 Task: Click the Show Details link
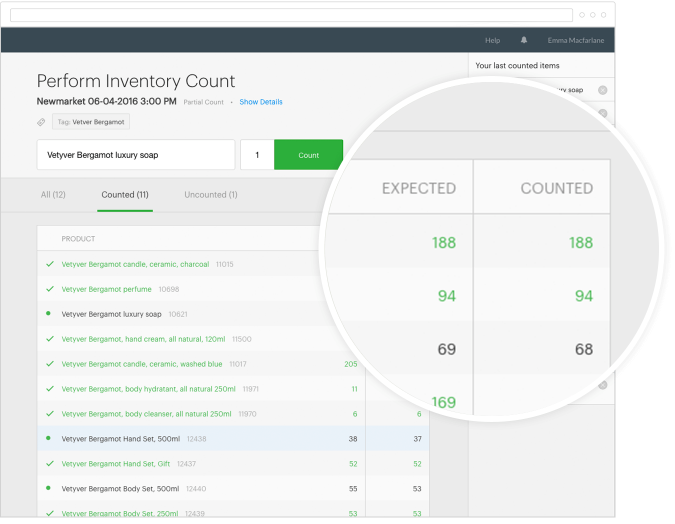tap(261, 102)
